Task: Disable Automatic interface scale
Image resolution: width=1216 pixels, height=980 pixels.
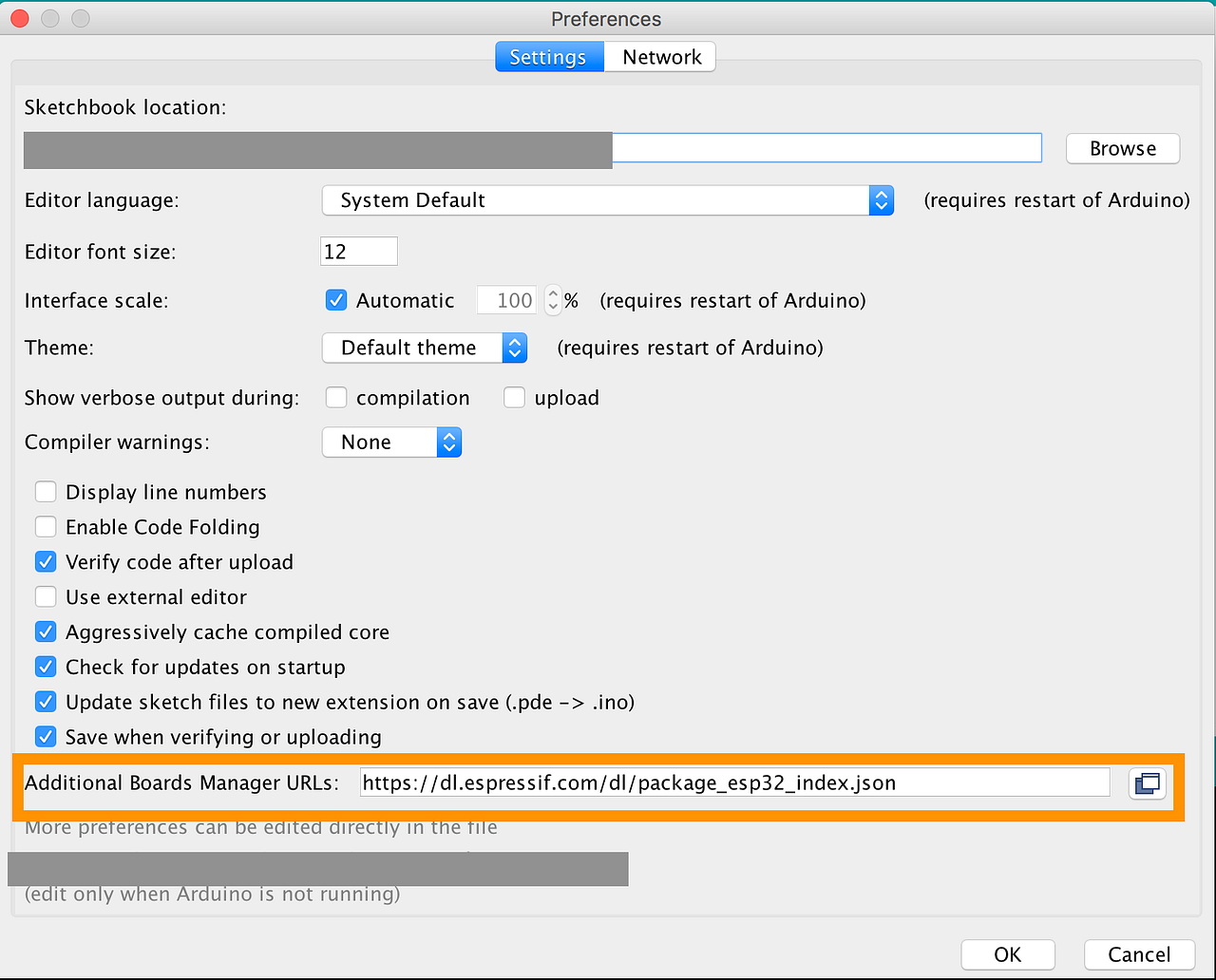Action: point(336,299)
